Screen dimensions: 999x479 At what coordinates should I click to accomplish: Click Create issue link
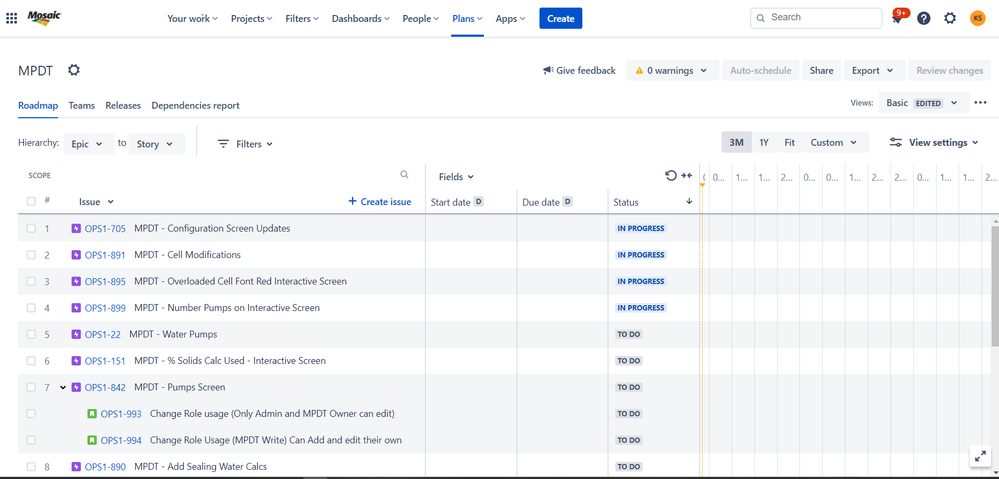[x=380, y=201]
